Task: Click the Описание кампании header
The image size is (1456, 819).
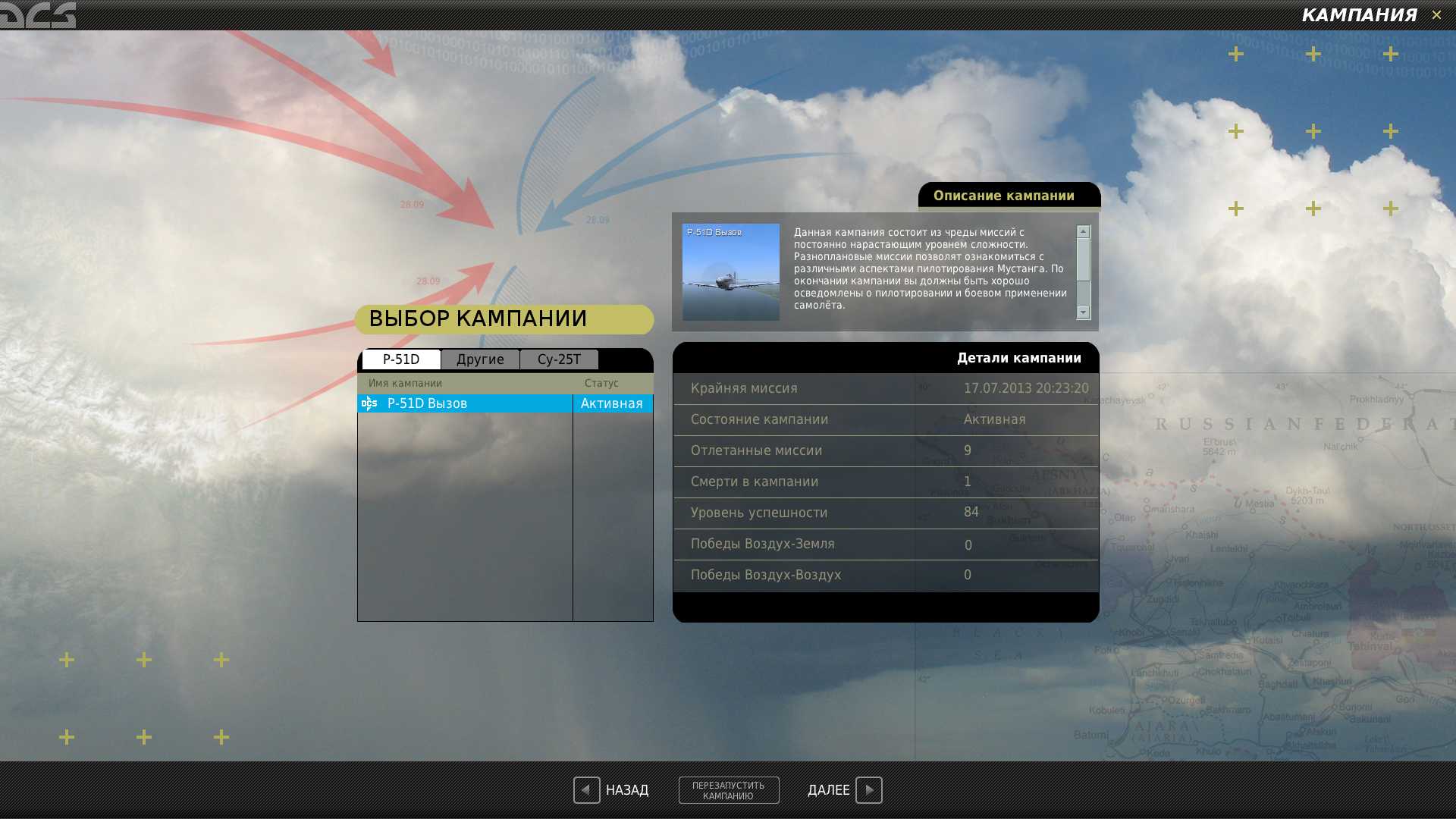Action: point(1004,196)
